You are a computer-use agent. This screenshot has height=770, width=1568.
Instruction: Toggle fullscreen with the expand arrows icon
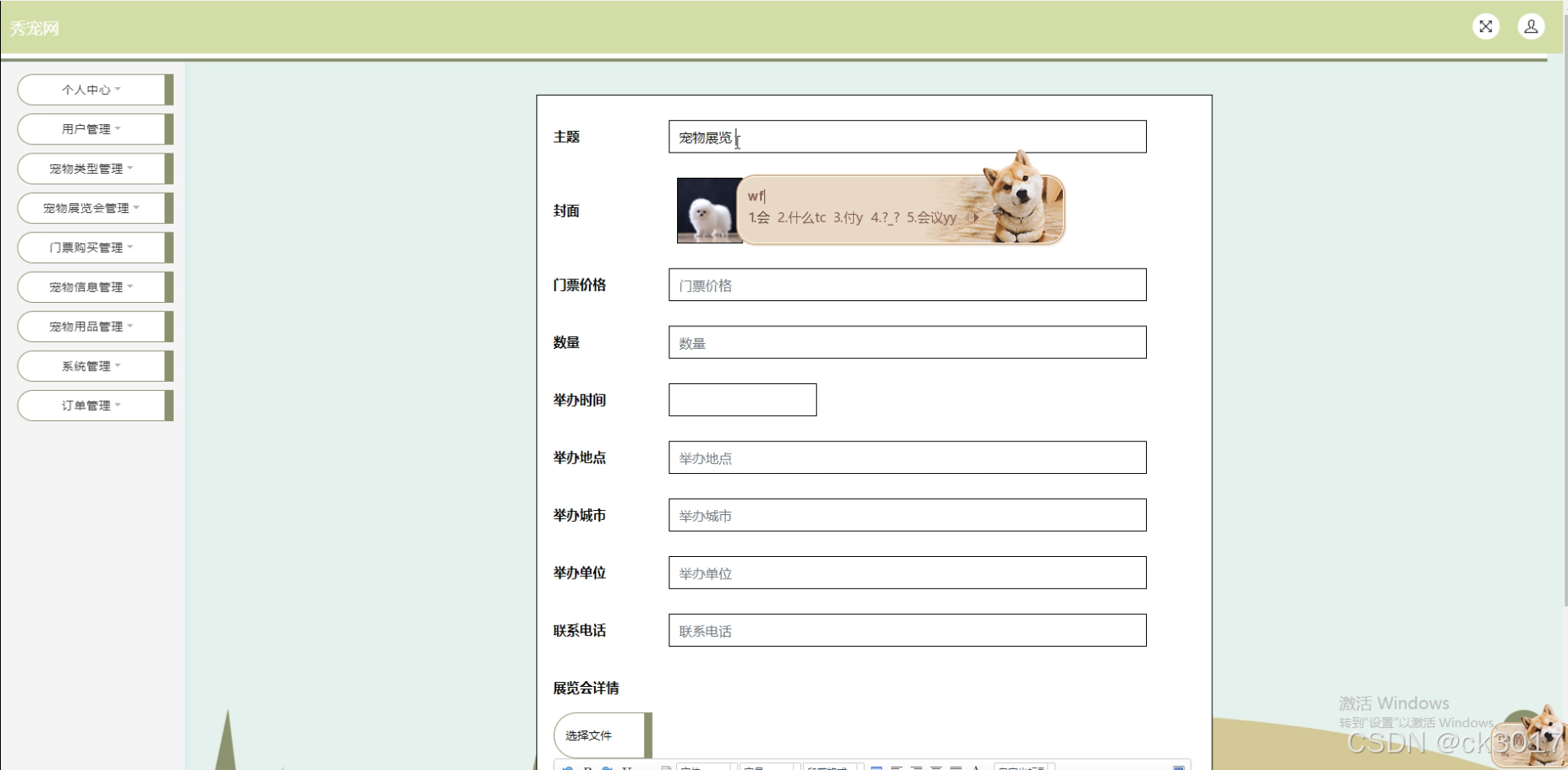(x=1486, y=27)
